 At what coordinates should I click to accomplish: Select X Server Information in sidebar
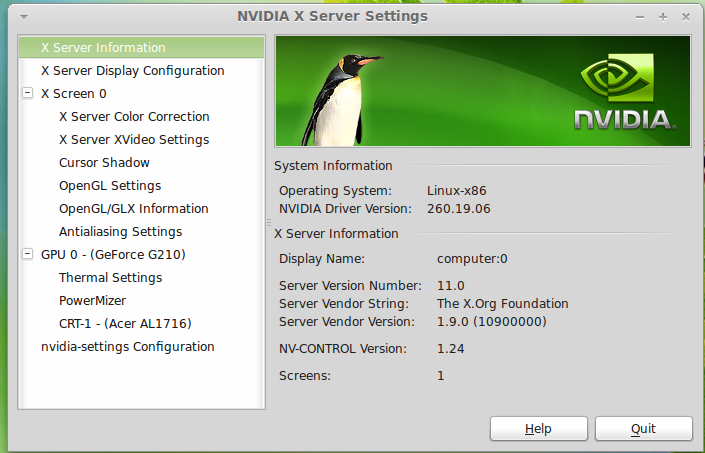tap(141, 47)
